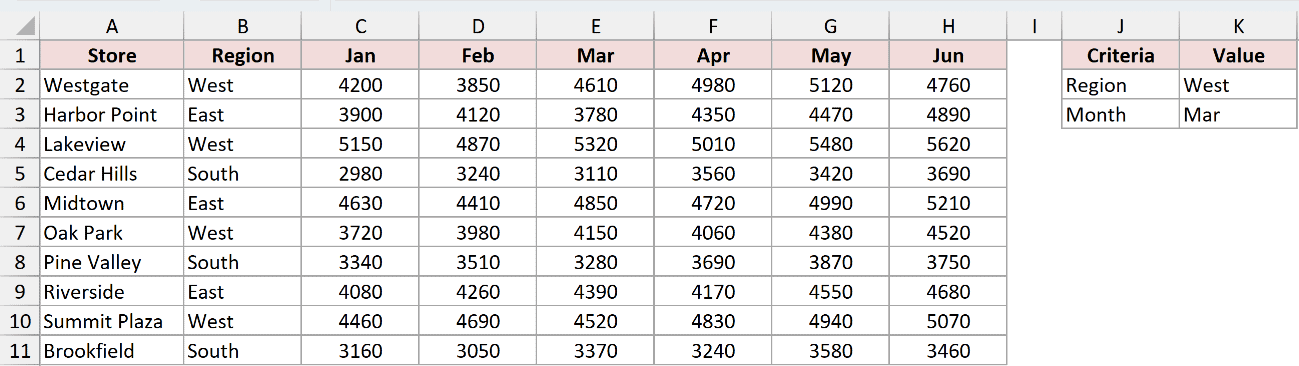The width and height of the screenshot is (1299, 366).
Task: Select Westgate's Mar value 4610
Action: click(x=595, y=85)
